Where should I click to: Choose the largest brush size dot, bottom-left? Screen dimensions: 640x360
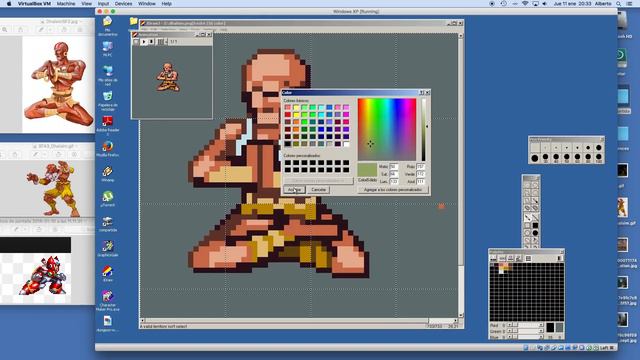click(535, 158)
